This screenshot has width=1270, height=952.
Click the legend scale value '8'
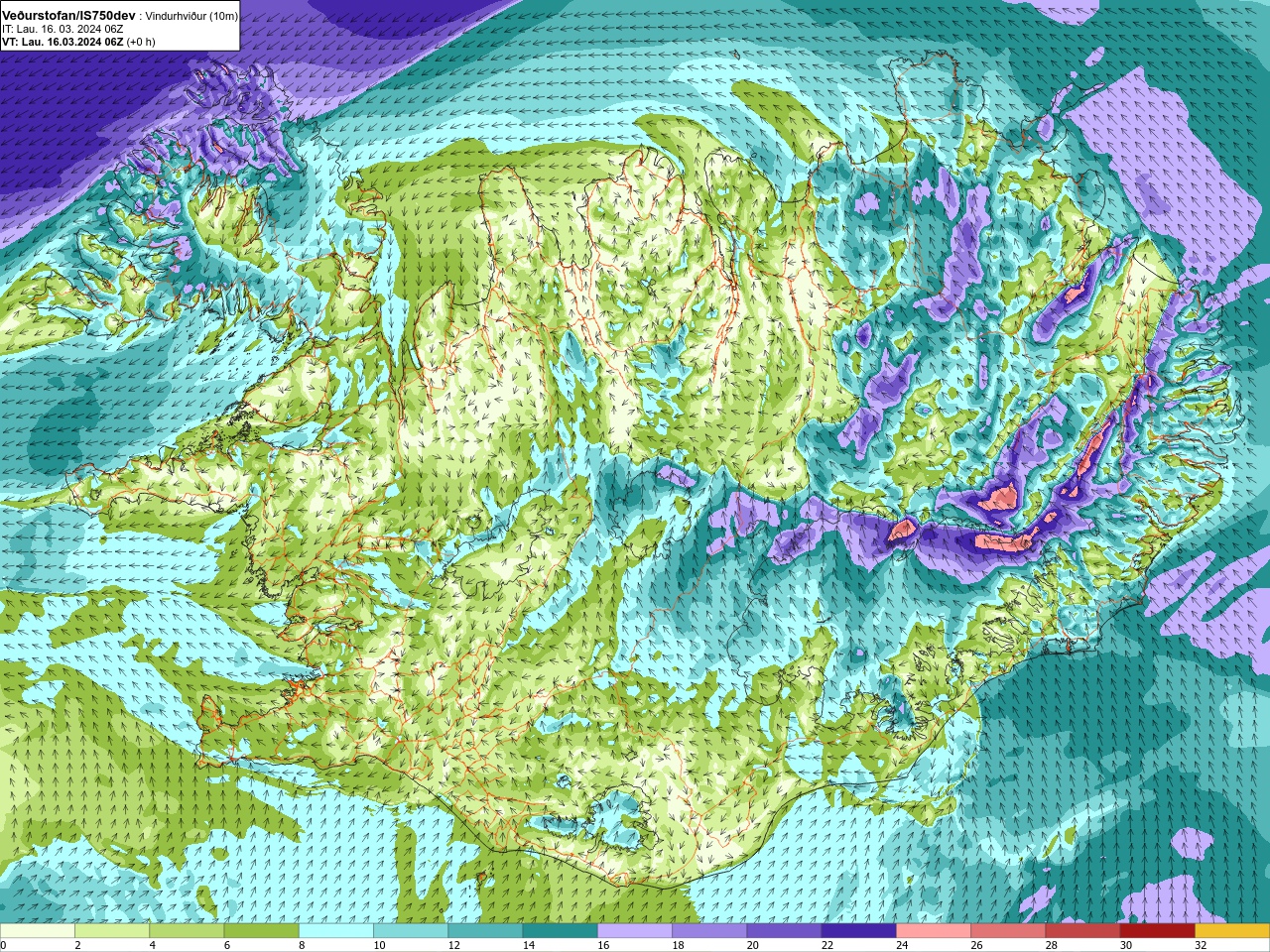[301, 945]
